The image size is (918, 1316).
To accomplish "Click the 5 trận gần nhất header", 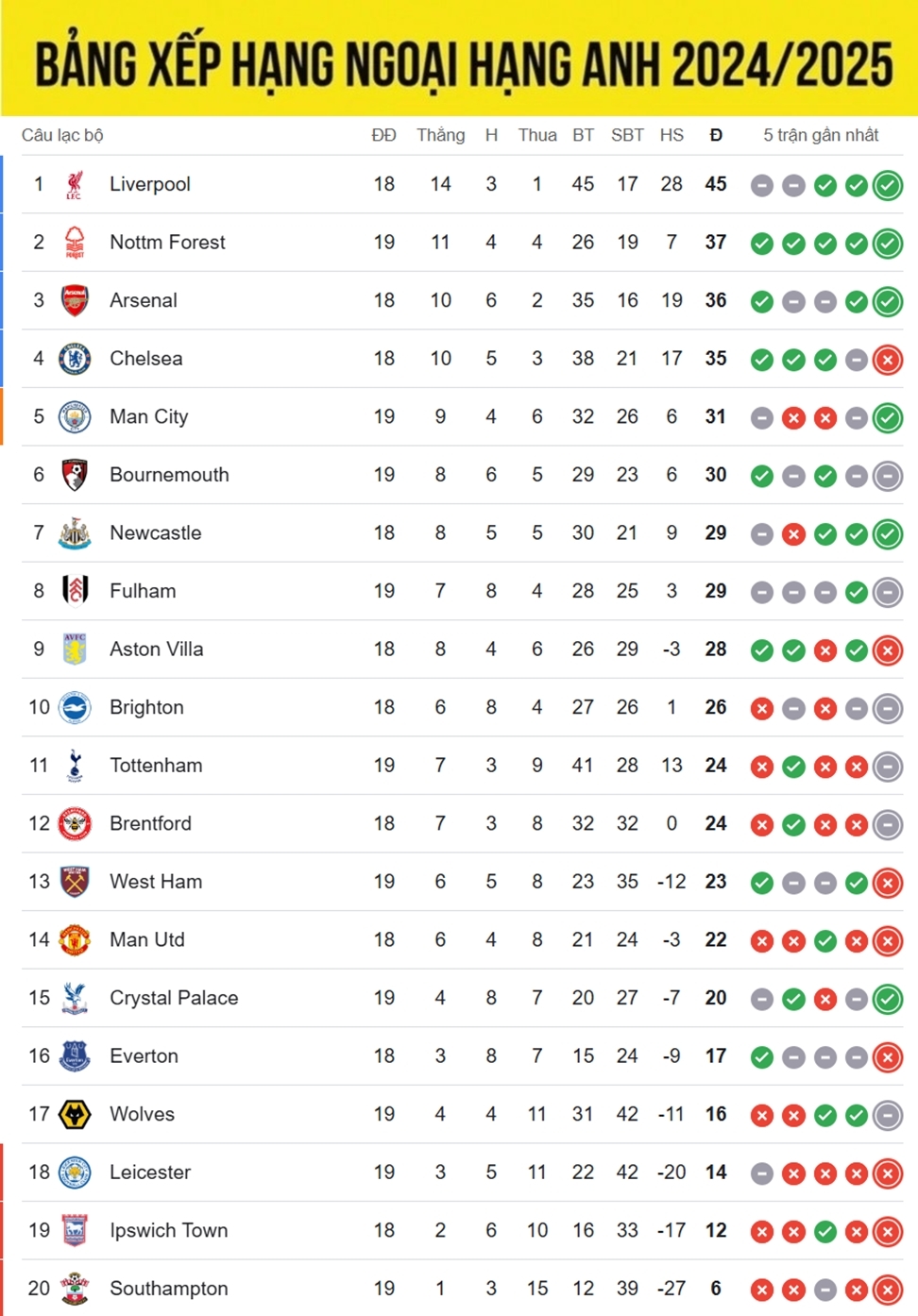I will 821,135.
